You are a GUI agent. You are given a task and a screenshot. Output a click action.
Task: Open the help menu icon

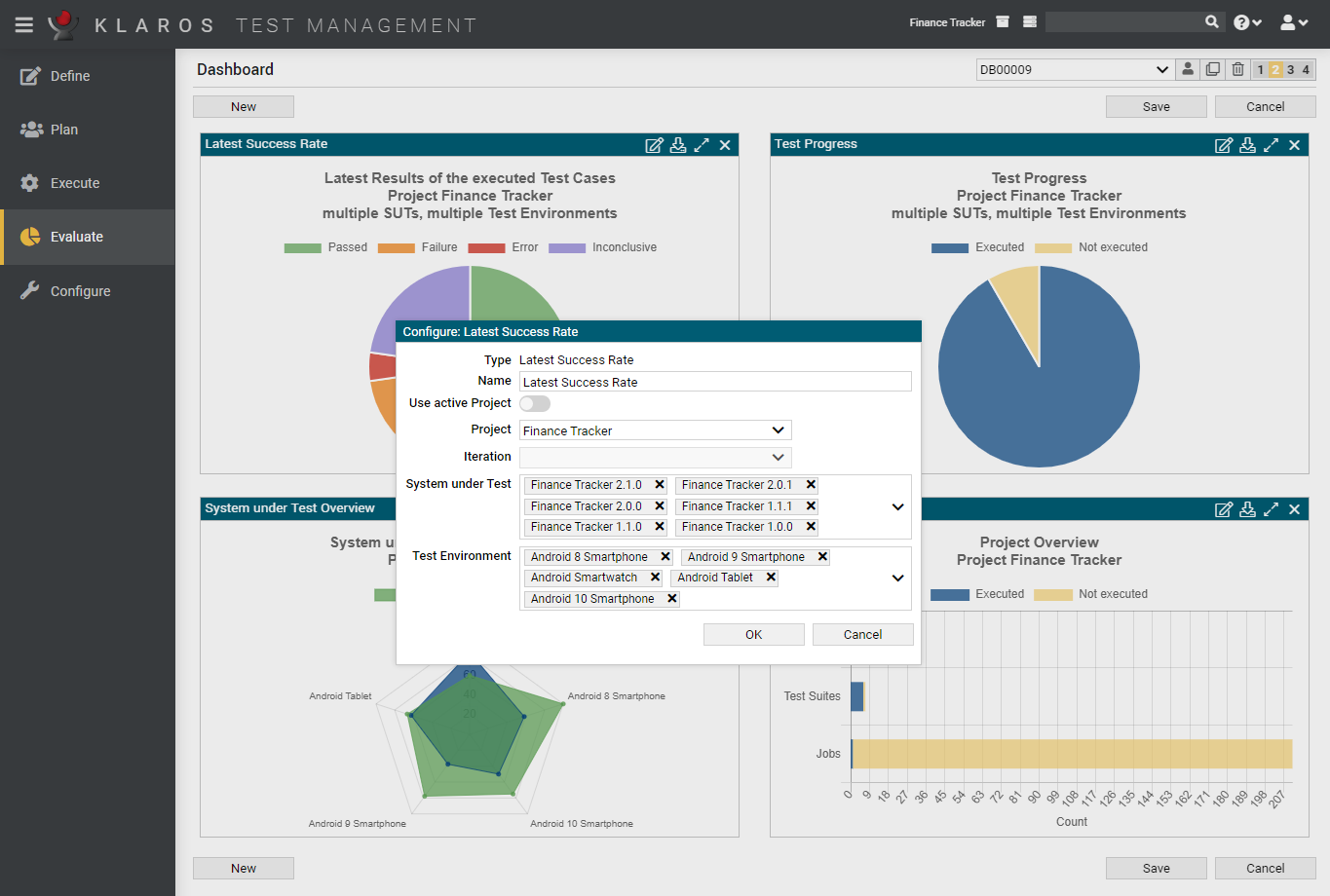coord(1246,22)
